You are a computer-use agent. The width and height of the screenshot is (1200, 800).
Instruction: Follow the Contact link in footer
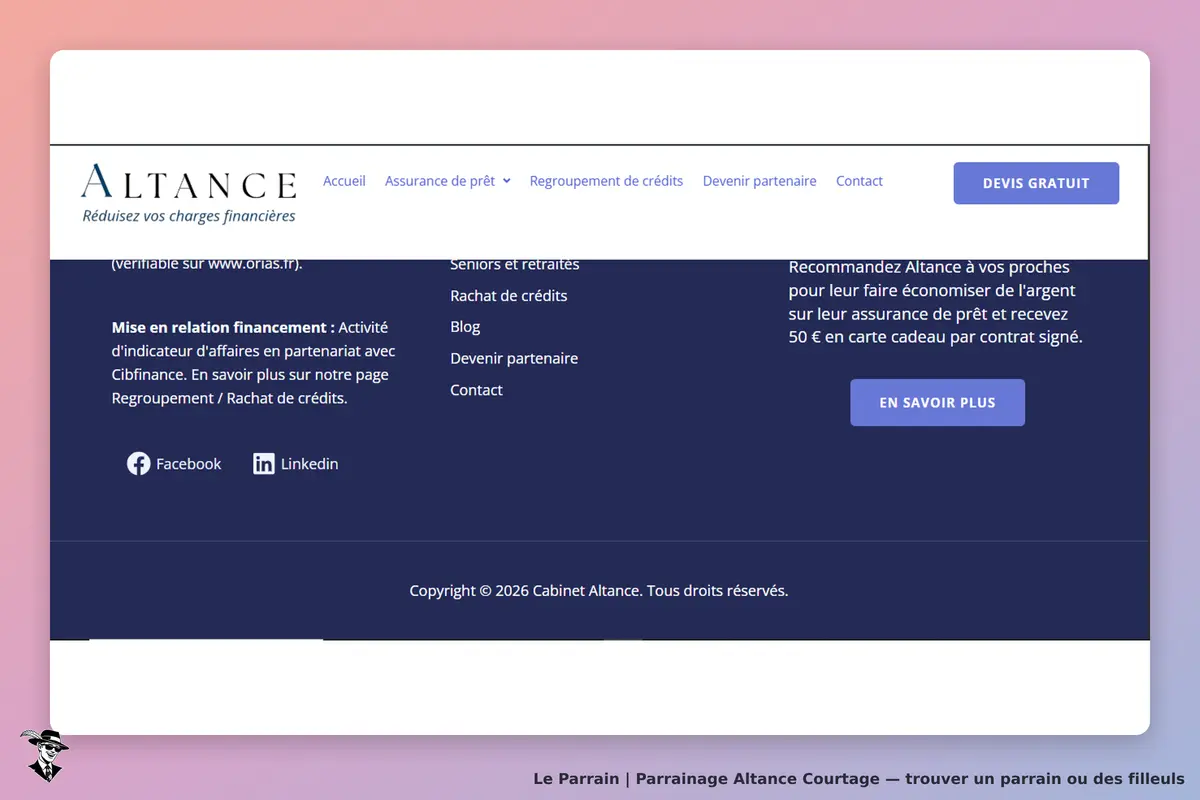tap(476, 390)
